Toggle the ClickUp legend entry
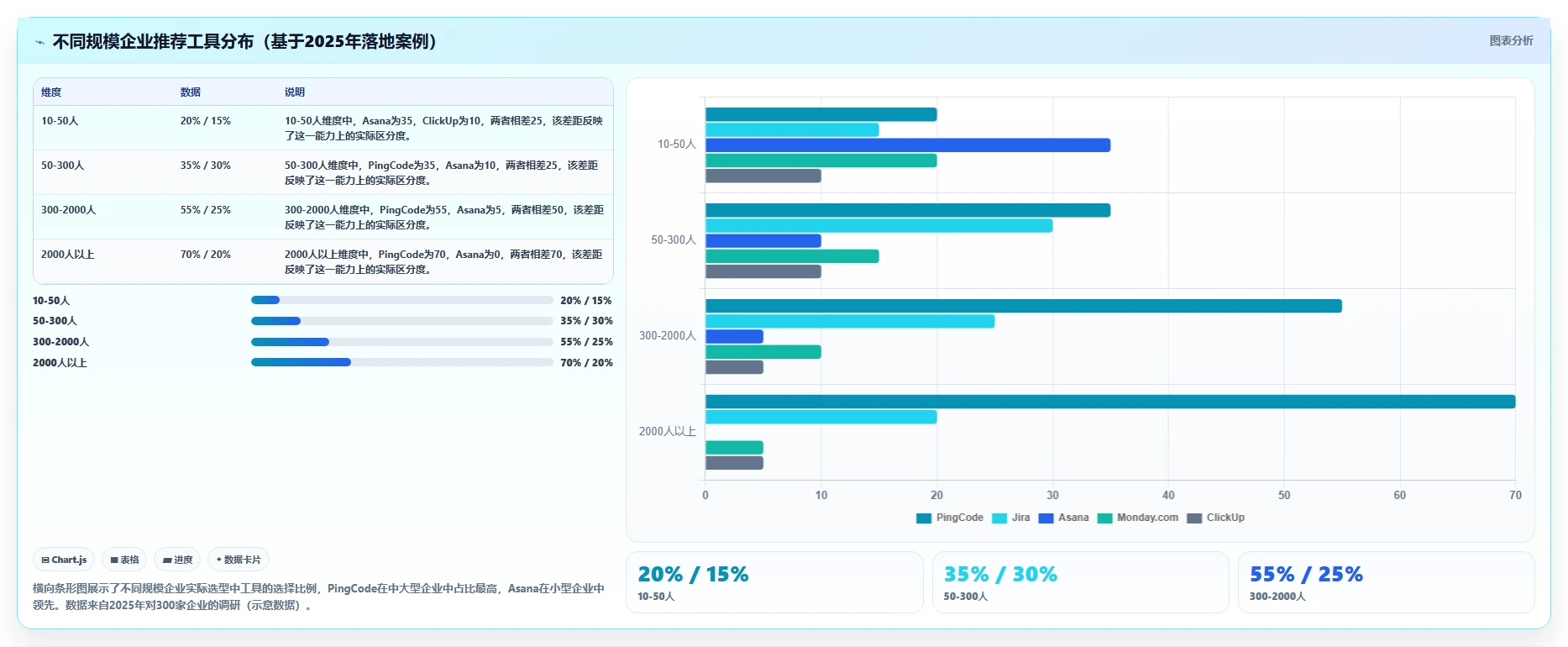The height and width of the screenshot is (647, 1568). [1216, 518]
